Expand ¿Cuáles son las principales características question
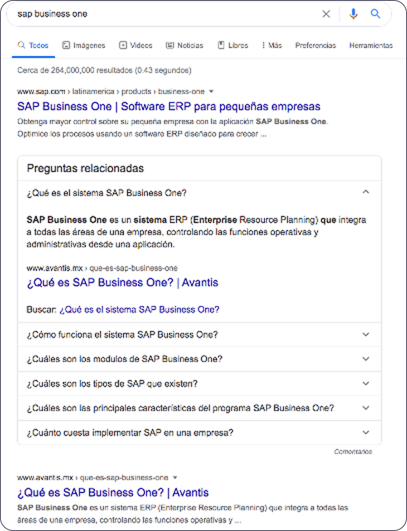Viewport: 407px width, 531px height. click(199, 408)
